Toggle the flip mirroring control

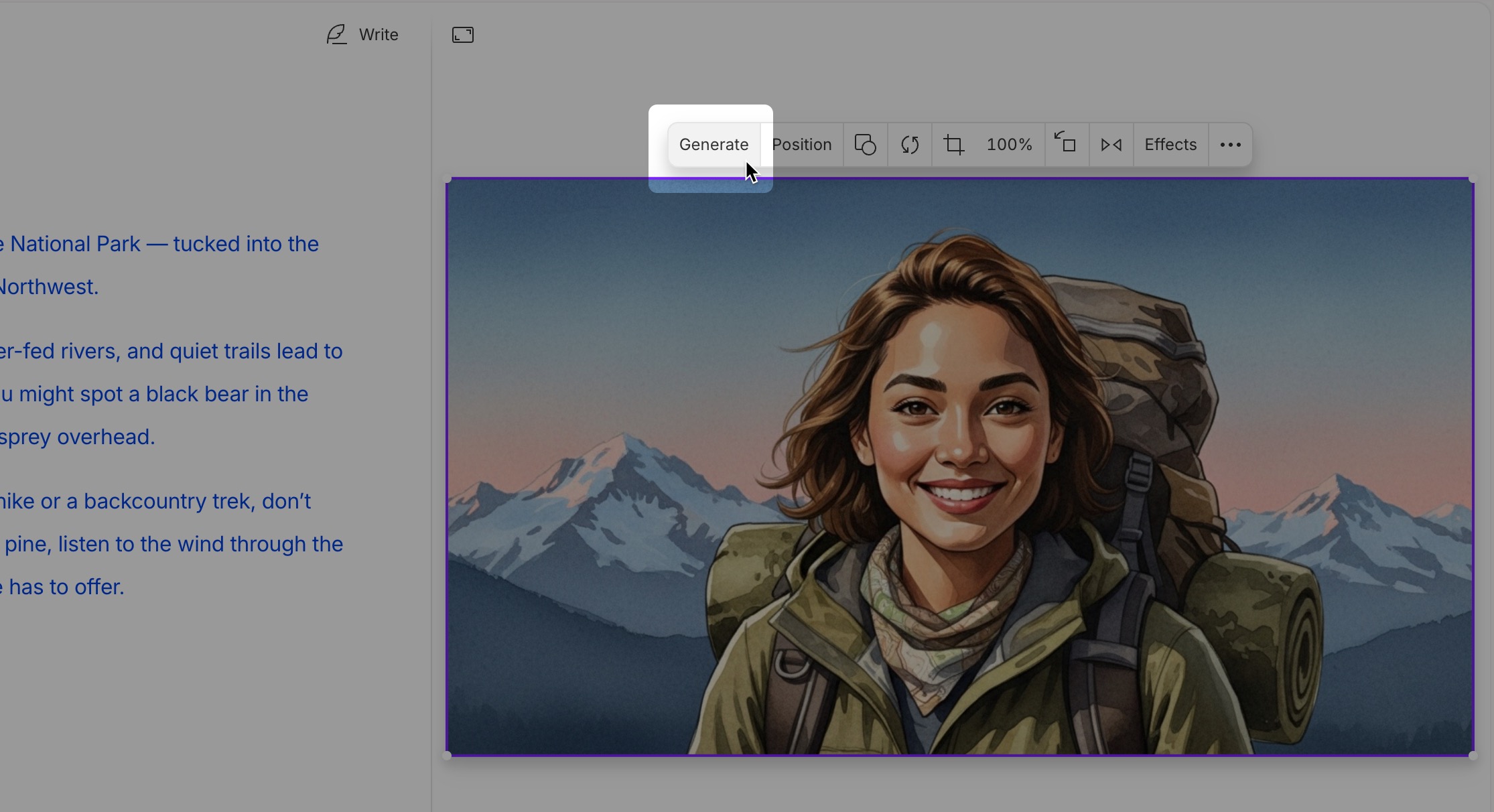click(1111, 144)
